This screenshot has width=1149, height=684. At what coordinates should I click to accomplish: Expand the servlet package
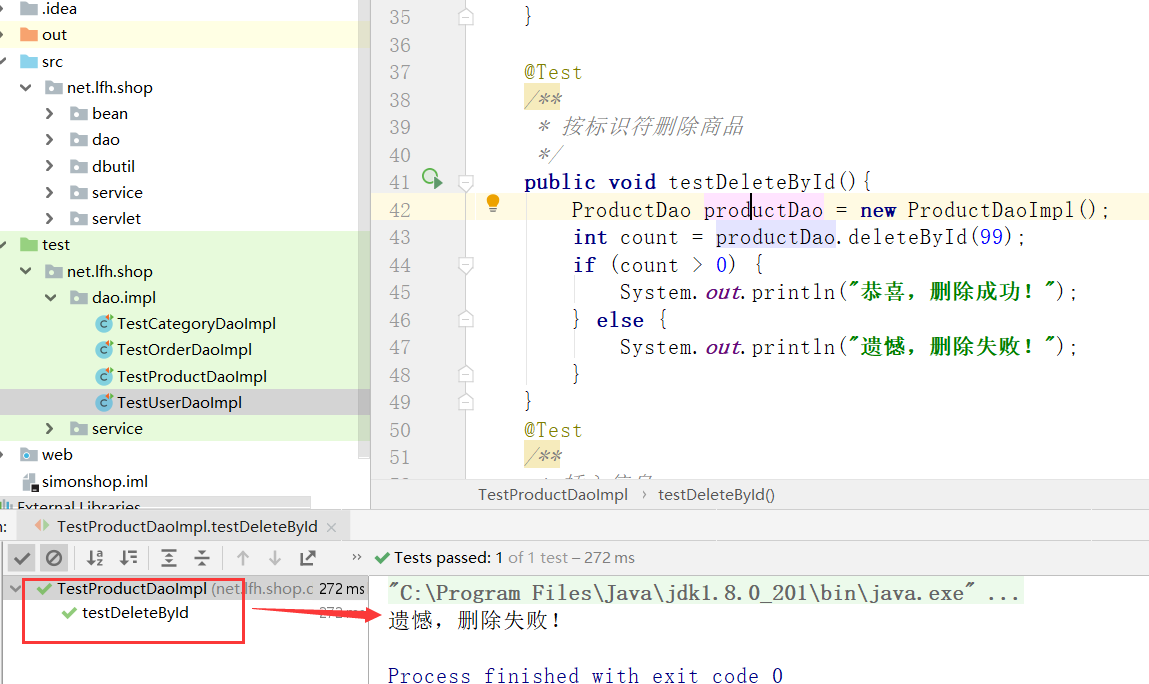(50, 218)
